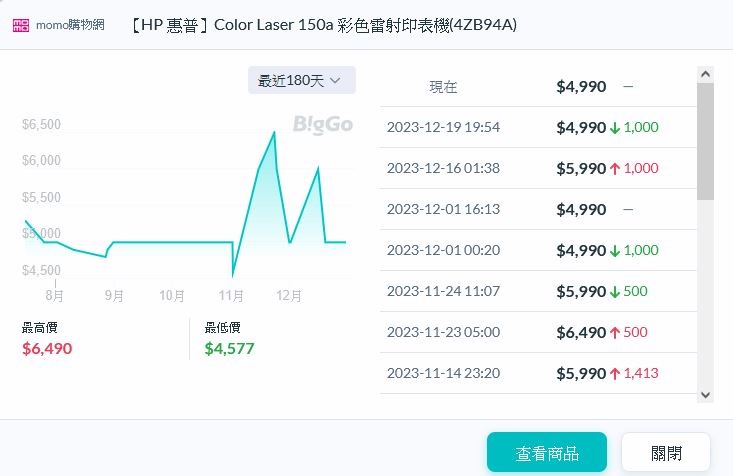Click the HP Color Laser 150a product title
Image resolution: width=733 pixels, height=476 pixels.
click(x=323, y=25)
